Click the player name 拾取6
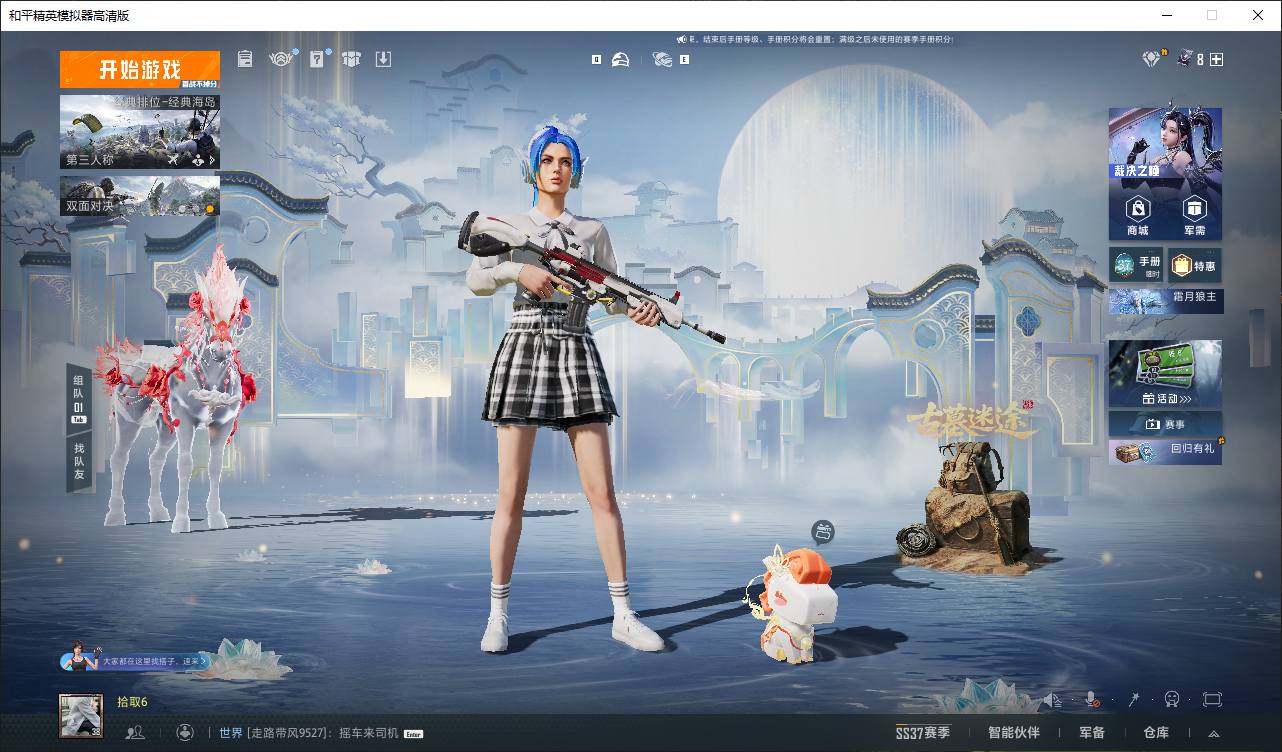 click(x=132, y=702)
